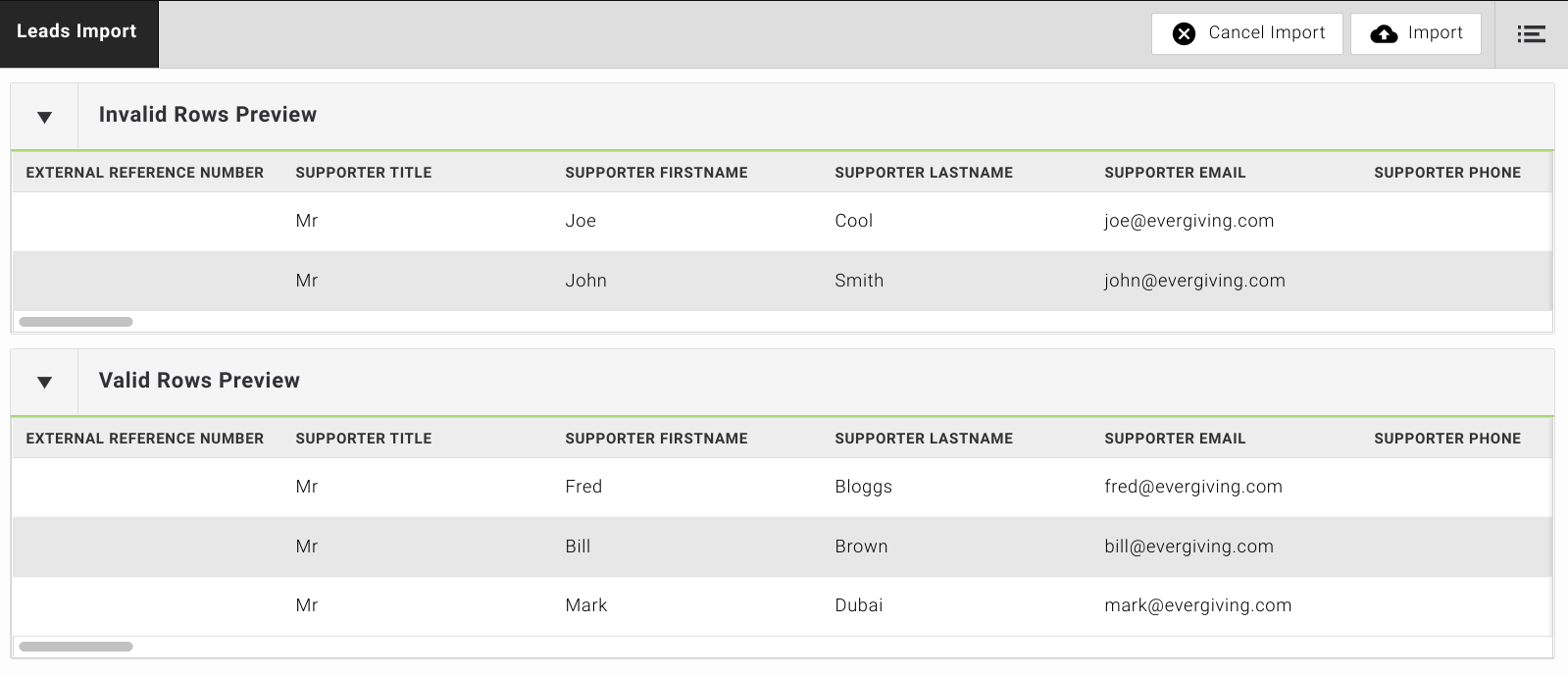Click Supporter Email header in Invalid Rows

[1175, 173]
